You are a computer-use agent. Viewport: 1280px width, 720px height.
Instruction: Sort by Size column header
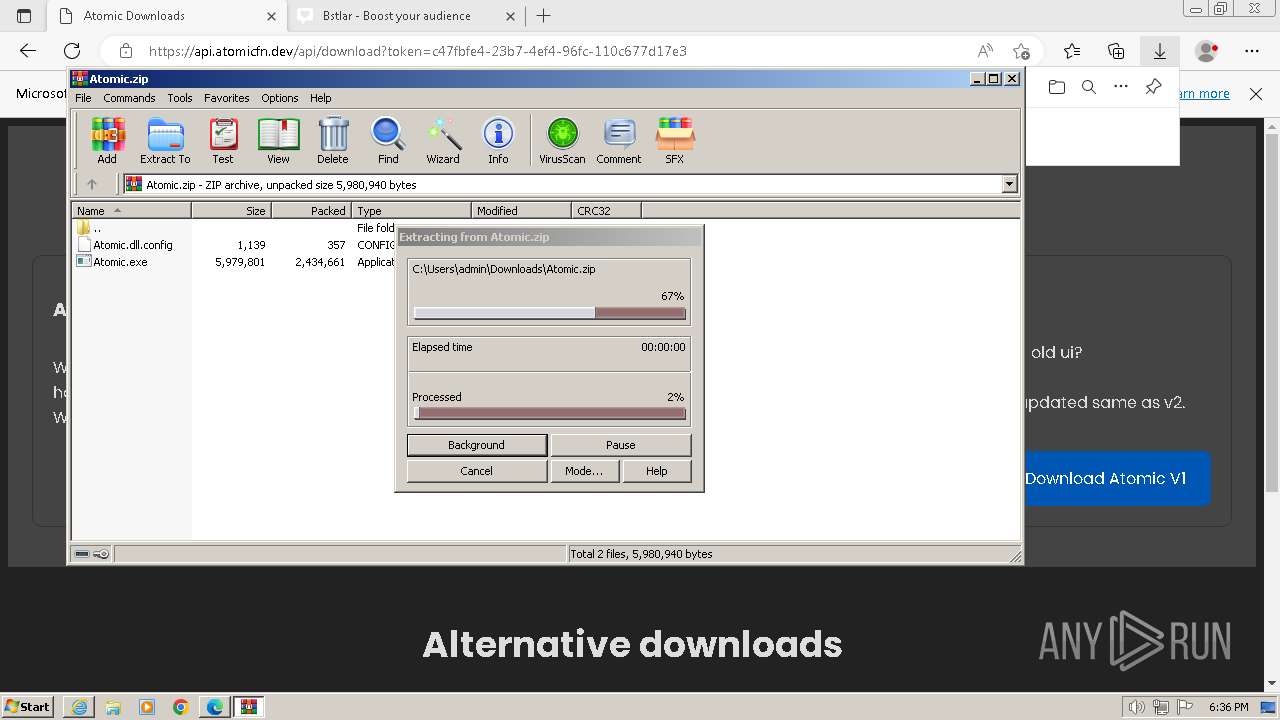pos(231,211)
